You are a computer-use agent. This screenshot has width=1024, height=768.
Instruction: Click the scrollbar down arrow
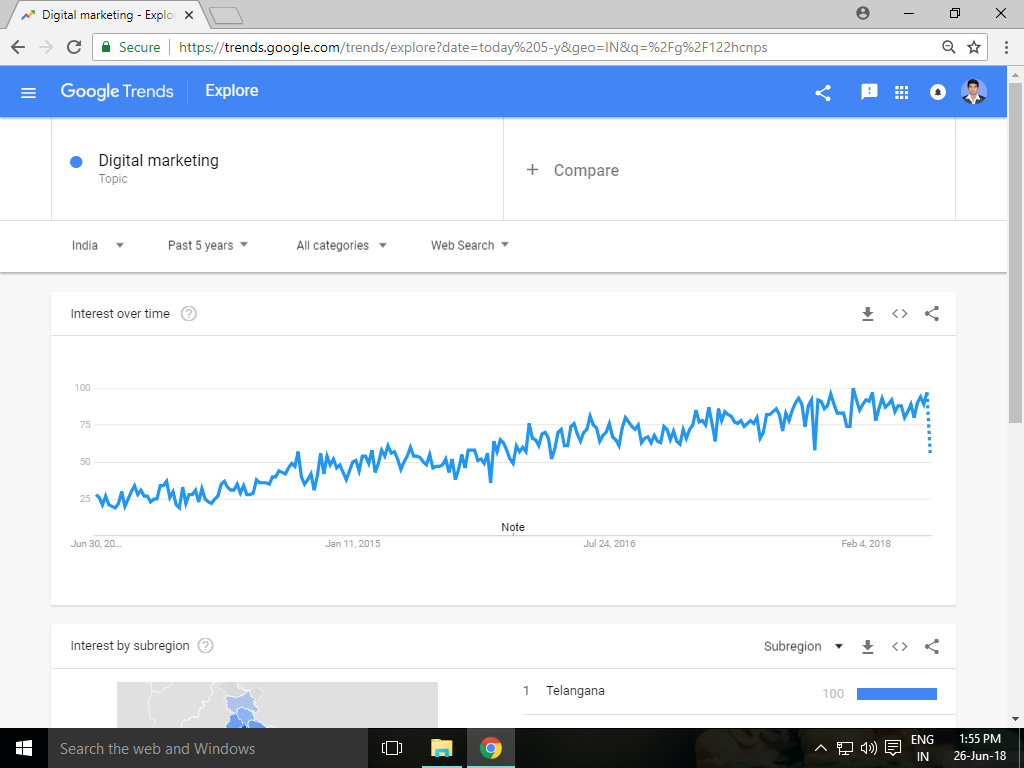point(1016,720)
